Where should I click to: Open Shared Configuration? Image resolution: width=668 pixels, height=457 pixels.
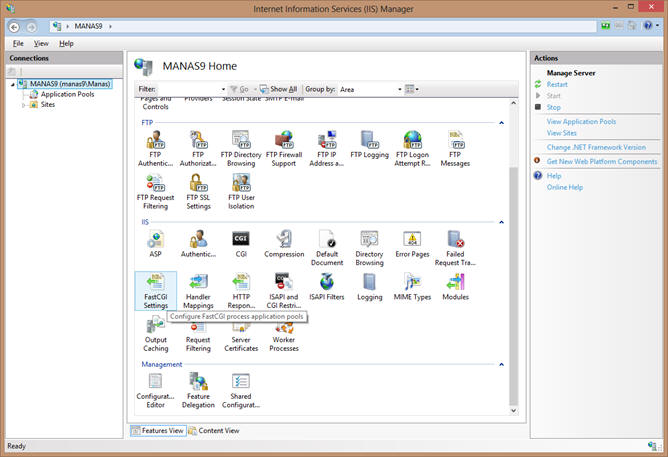click(x=241, y=391)
